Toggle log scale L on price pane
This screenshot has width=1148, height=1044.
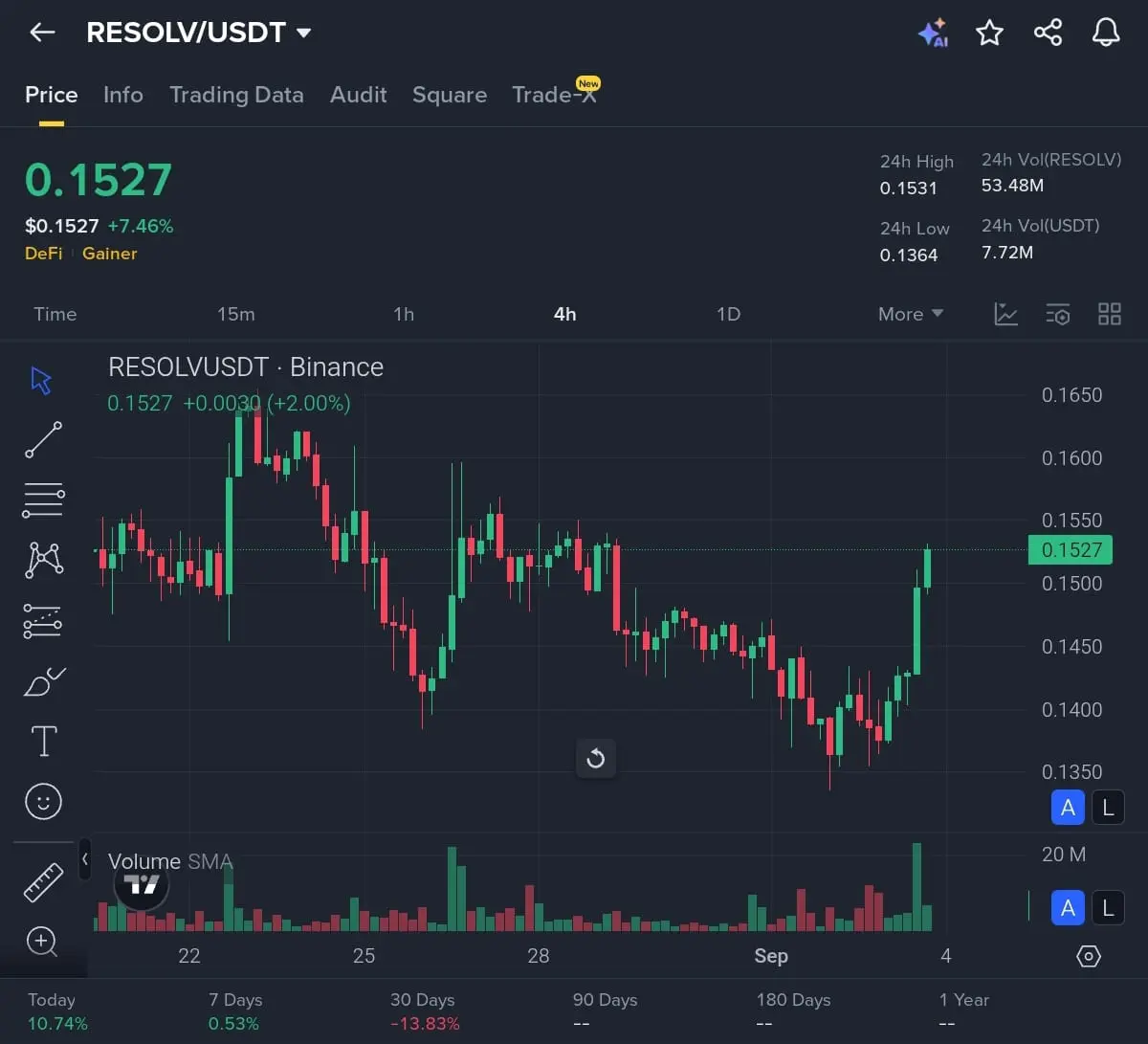1108,808
